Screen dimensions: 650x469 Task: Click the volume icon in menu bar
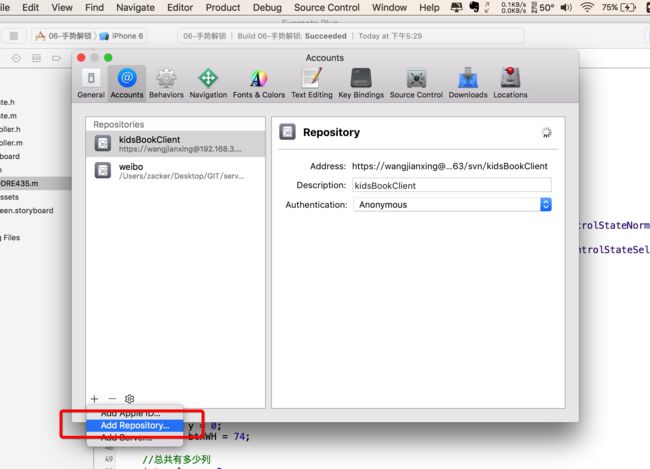pyautogui.click(x=566, y=7)
